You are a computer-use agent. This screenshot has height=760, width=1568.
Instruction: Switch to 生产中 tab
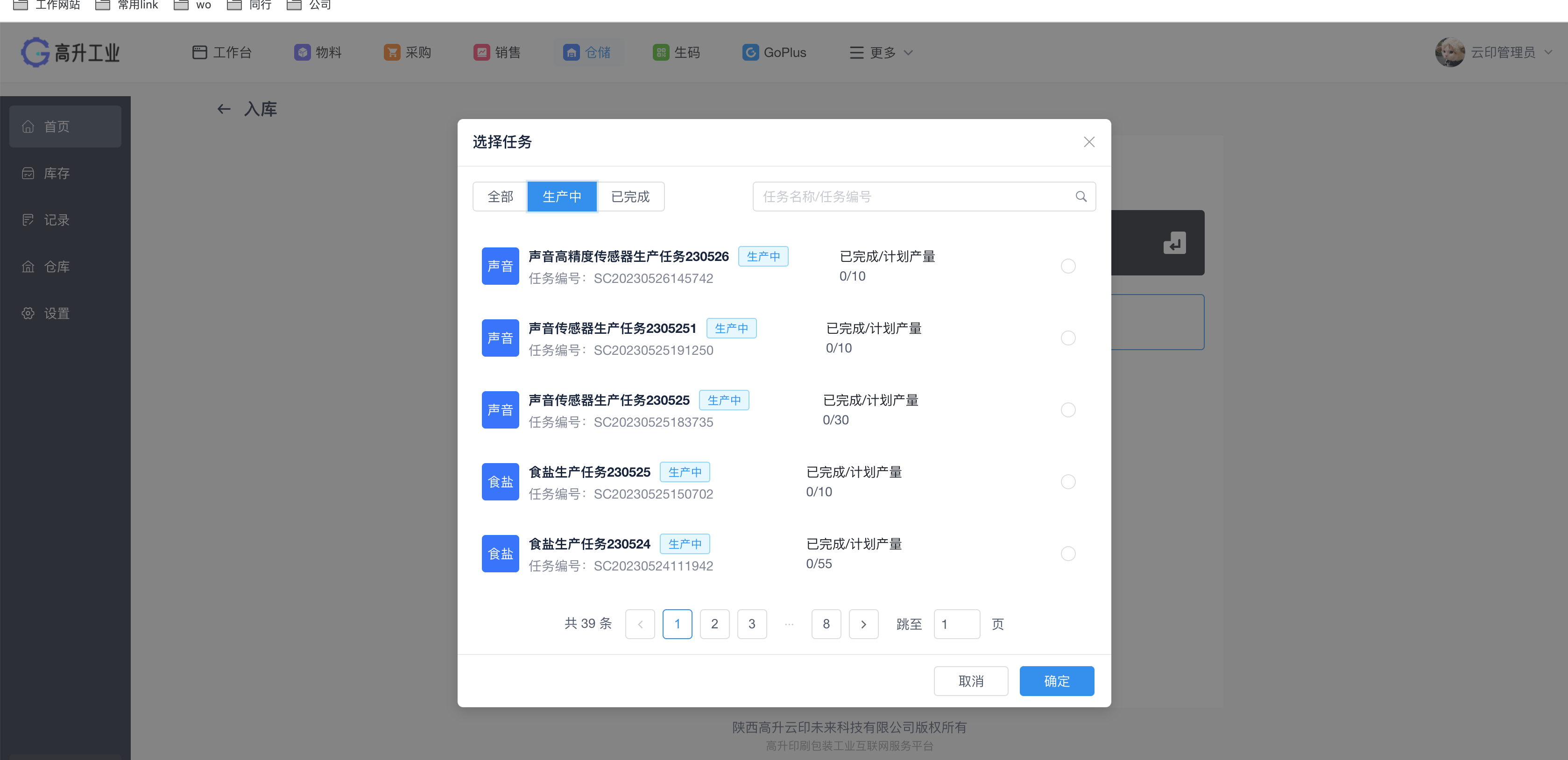click(561, 197)
